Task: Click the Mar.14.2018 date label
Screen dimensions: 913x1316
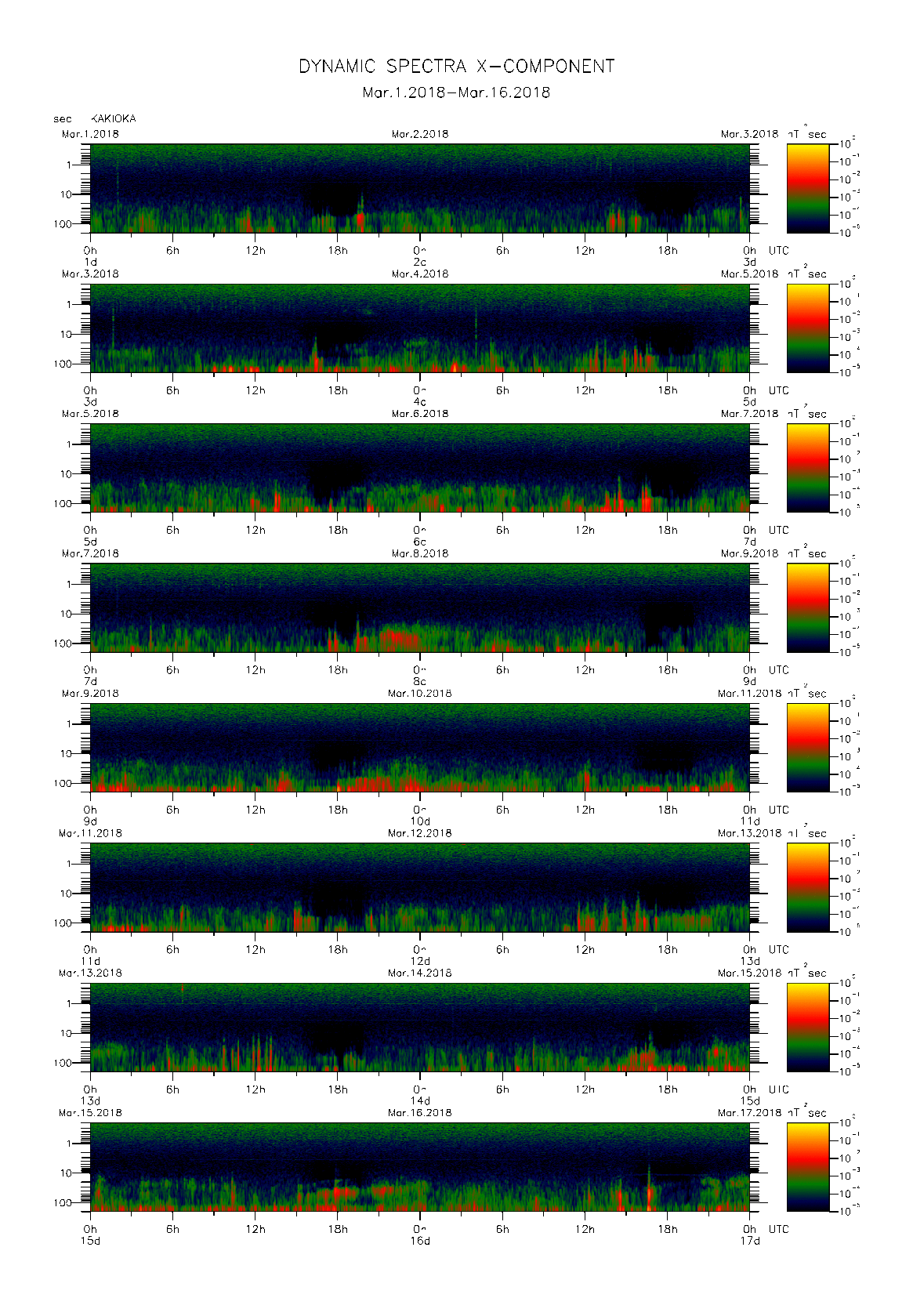Action: [x=420, y=973]
